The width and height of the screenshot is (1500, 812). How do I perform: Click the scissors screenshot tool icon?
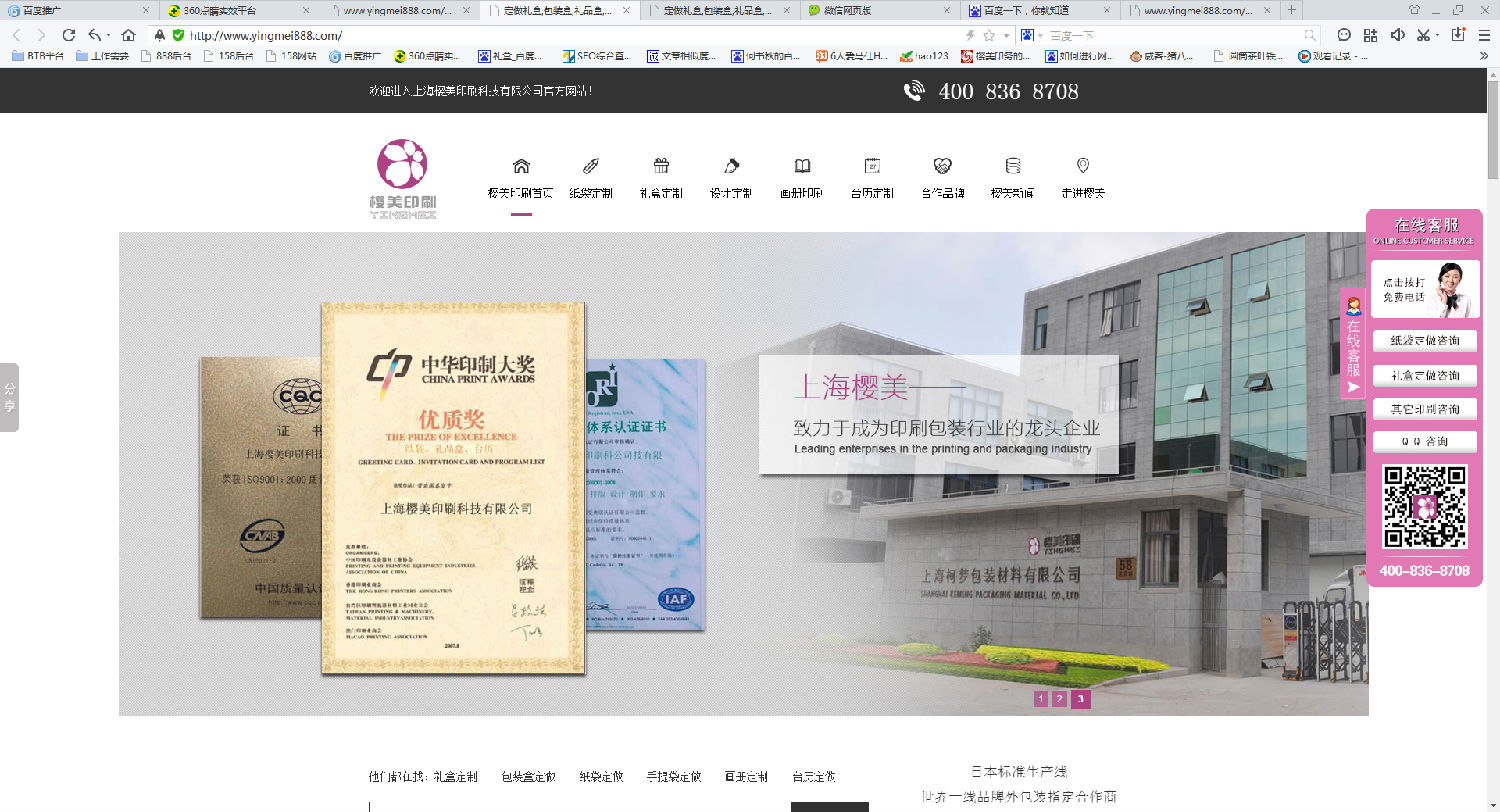1424,35
